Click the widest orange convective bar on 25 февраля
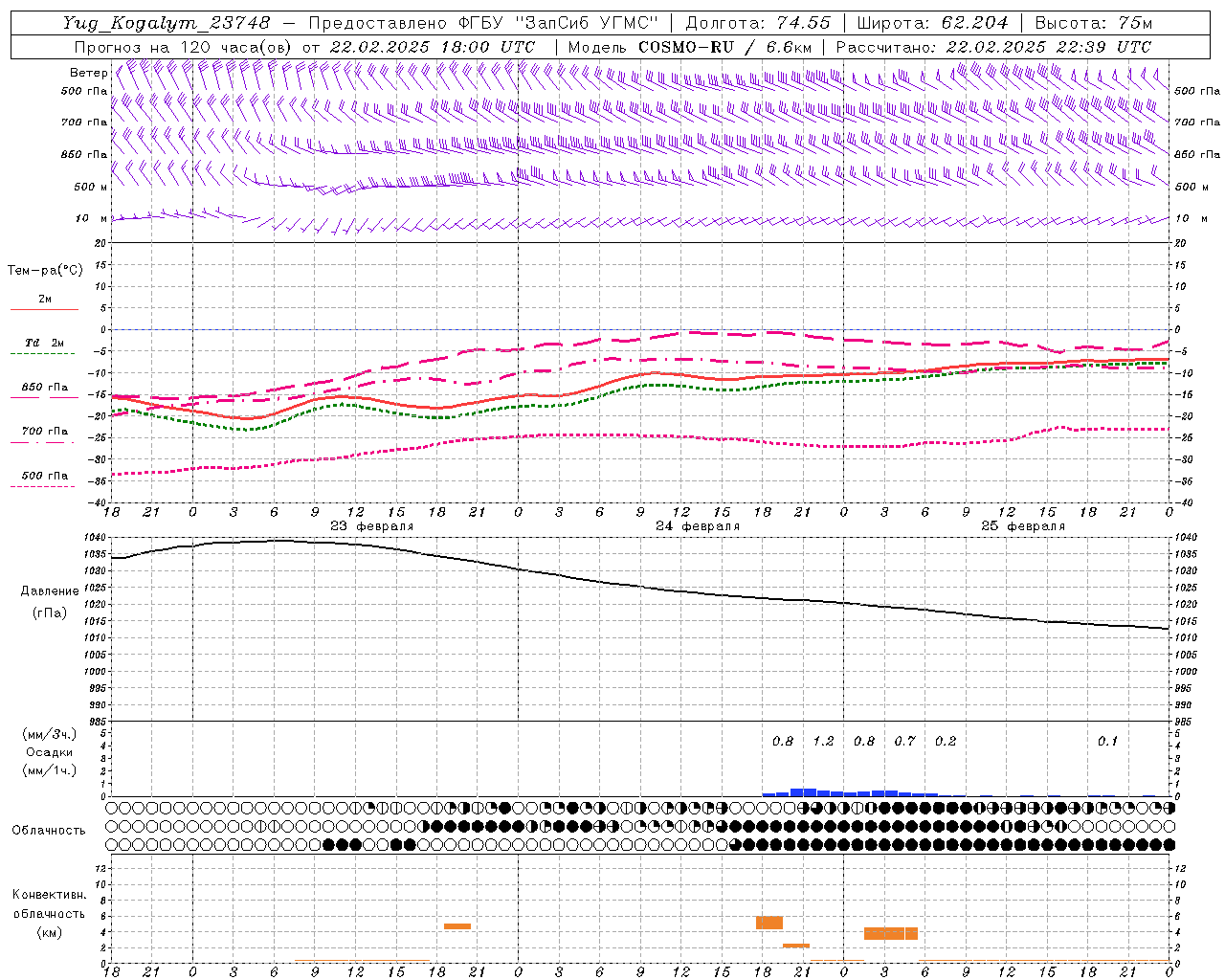This screenshot has width=1225, height=980. click(x=891, y=933)
